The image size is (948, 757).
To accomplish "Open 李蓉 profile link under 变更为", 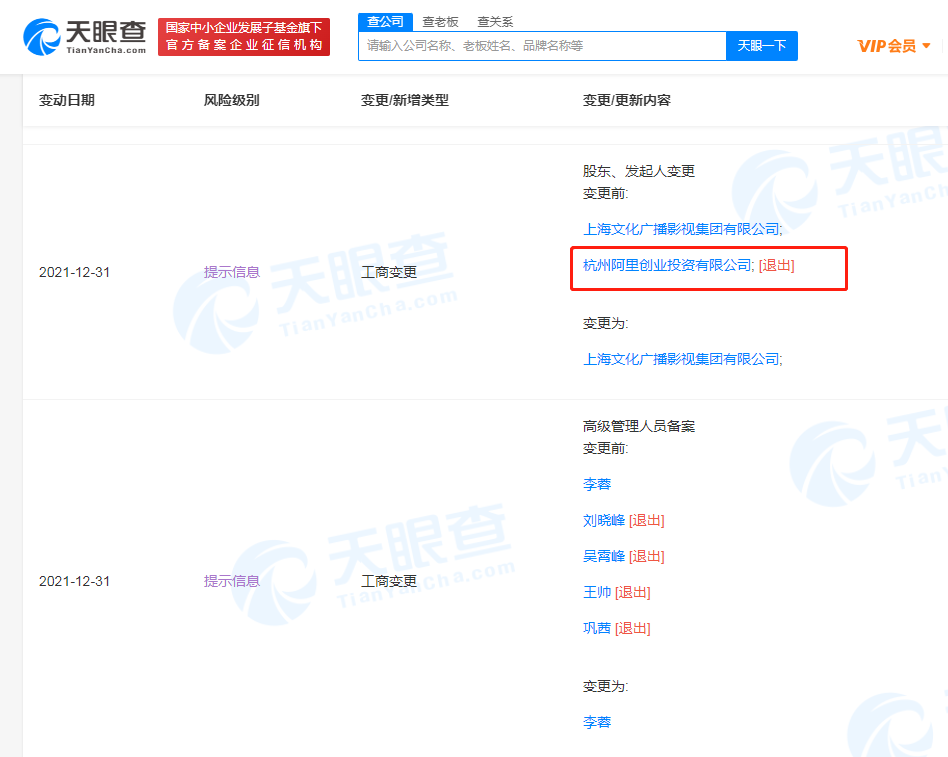I will click(x=597, y=722).
